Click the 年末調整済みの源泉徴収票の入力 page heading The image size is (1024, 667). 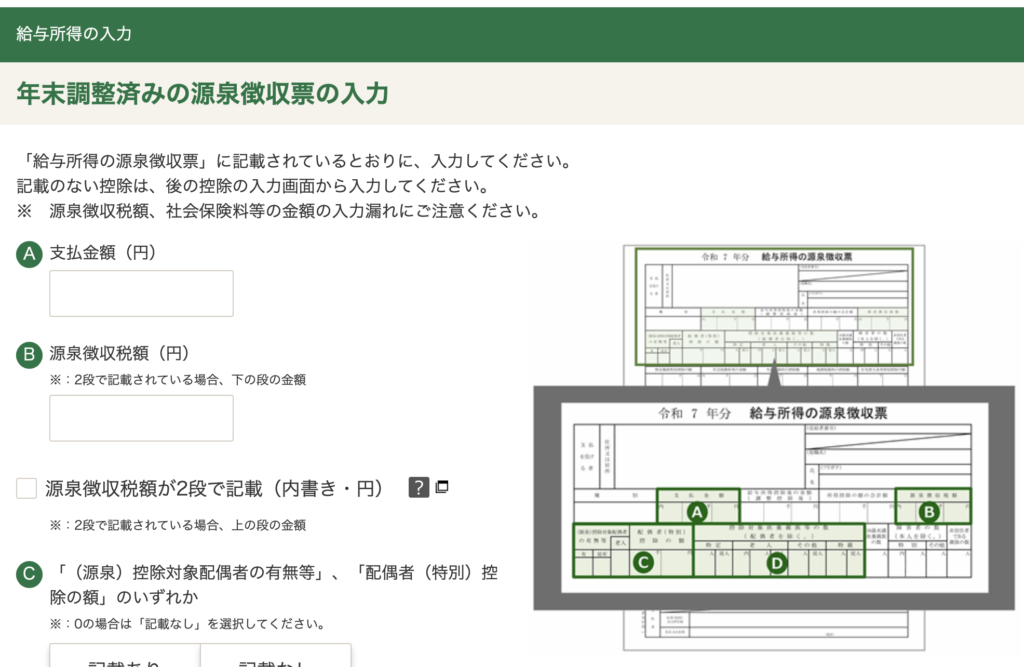coord(202,93)
